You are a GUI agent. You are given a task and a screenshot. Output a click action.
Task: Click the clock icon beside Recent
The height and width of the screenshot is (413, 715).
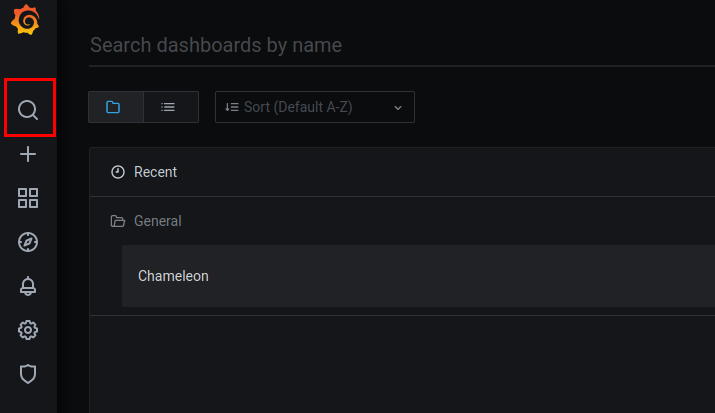[118, 172]
